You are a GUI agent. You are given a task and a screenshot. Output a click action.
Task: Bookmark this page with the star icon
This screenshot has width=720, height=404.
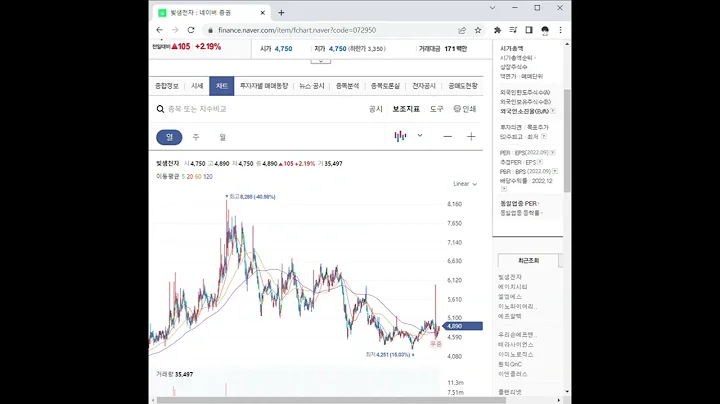[x=478, y=30]
